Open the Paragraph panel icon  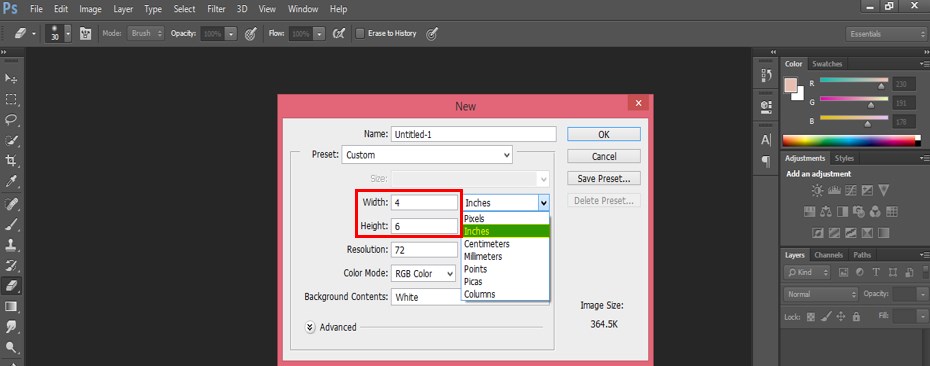(x=766, y=161)
